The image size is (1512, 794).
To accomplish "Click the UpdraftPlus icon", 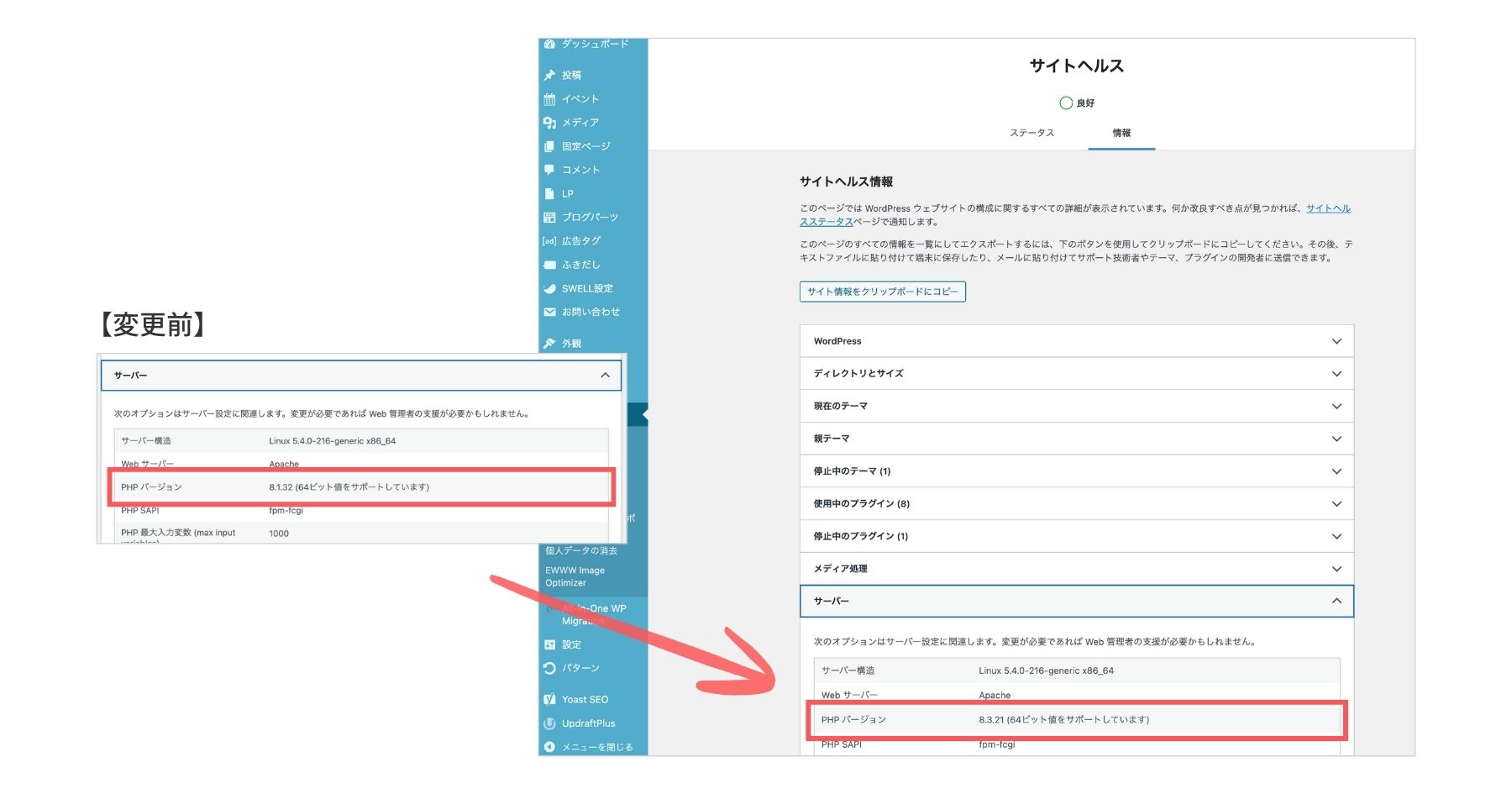I will tap(549, 723).
